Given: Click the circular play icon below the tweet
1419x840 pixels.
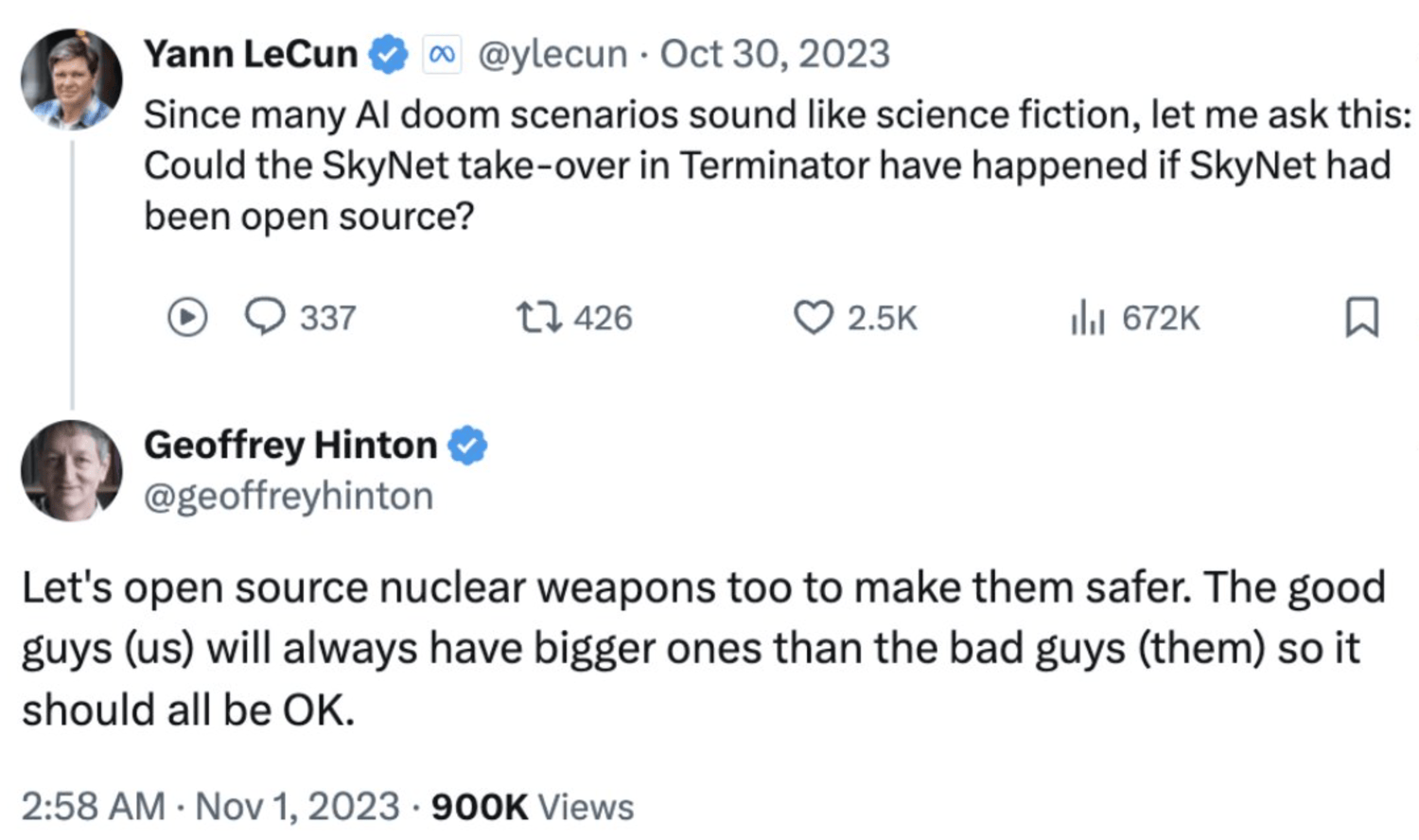Looking at the screenshot, I should coord(189,318).
